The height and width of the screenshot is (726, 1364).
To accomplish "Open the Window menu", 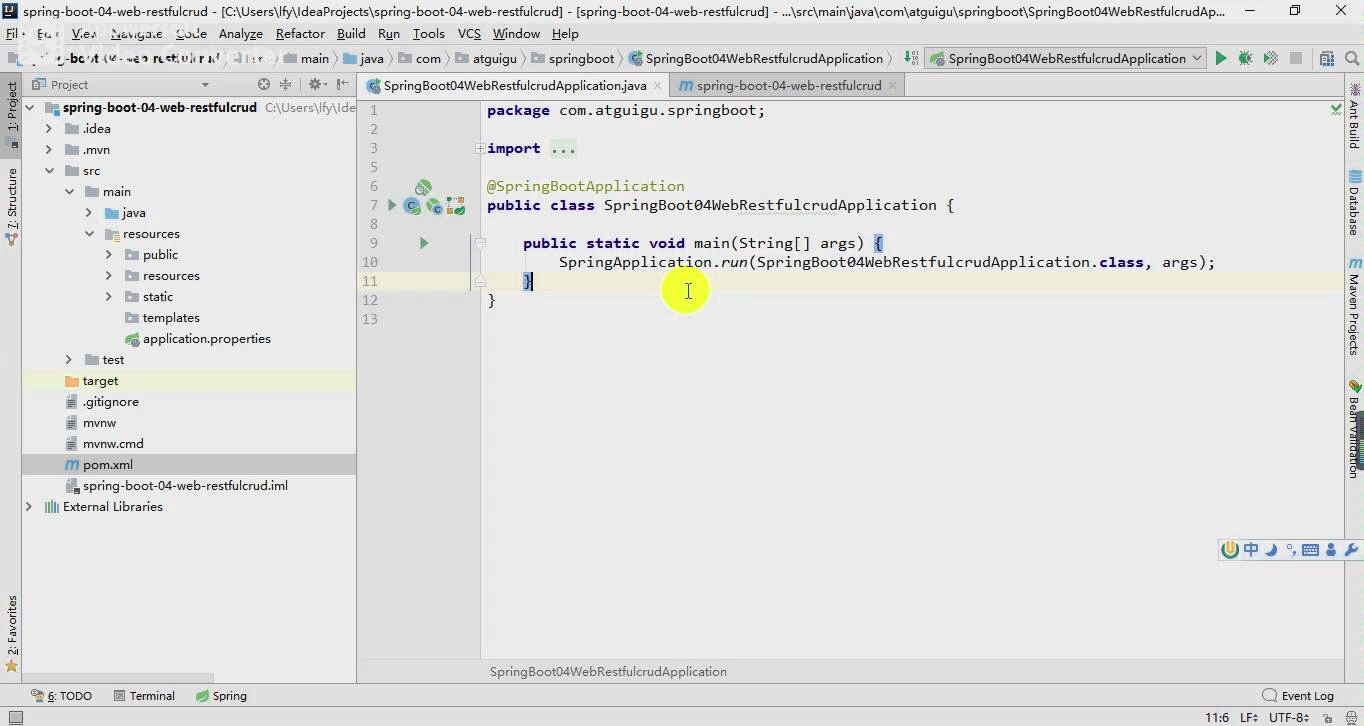I will 516,33.
